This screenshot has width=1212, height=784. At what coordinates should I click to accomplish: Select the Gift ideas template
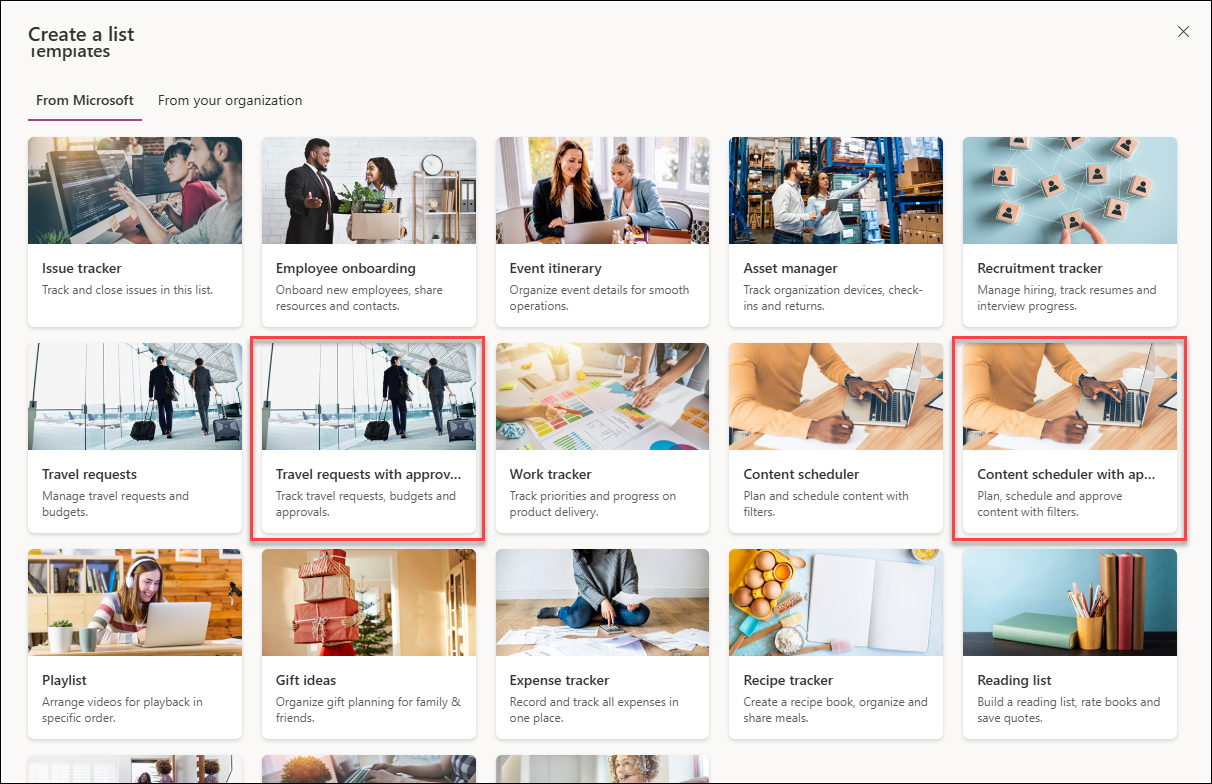(x=368, y=644)
